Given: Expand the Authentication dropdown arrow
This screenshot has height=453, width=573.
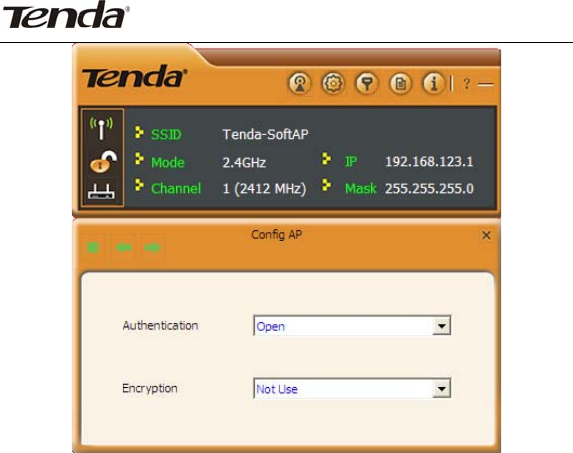Looking at the screenshot, I should coord(441,326).
